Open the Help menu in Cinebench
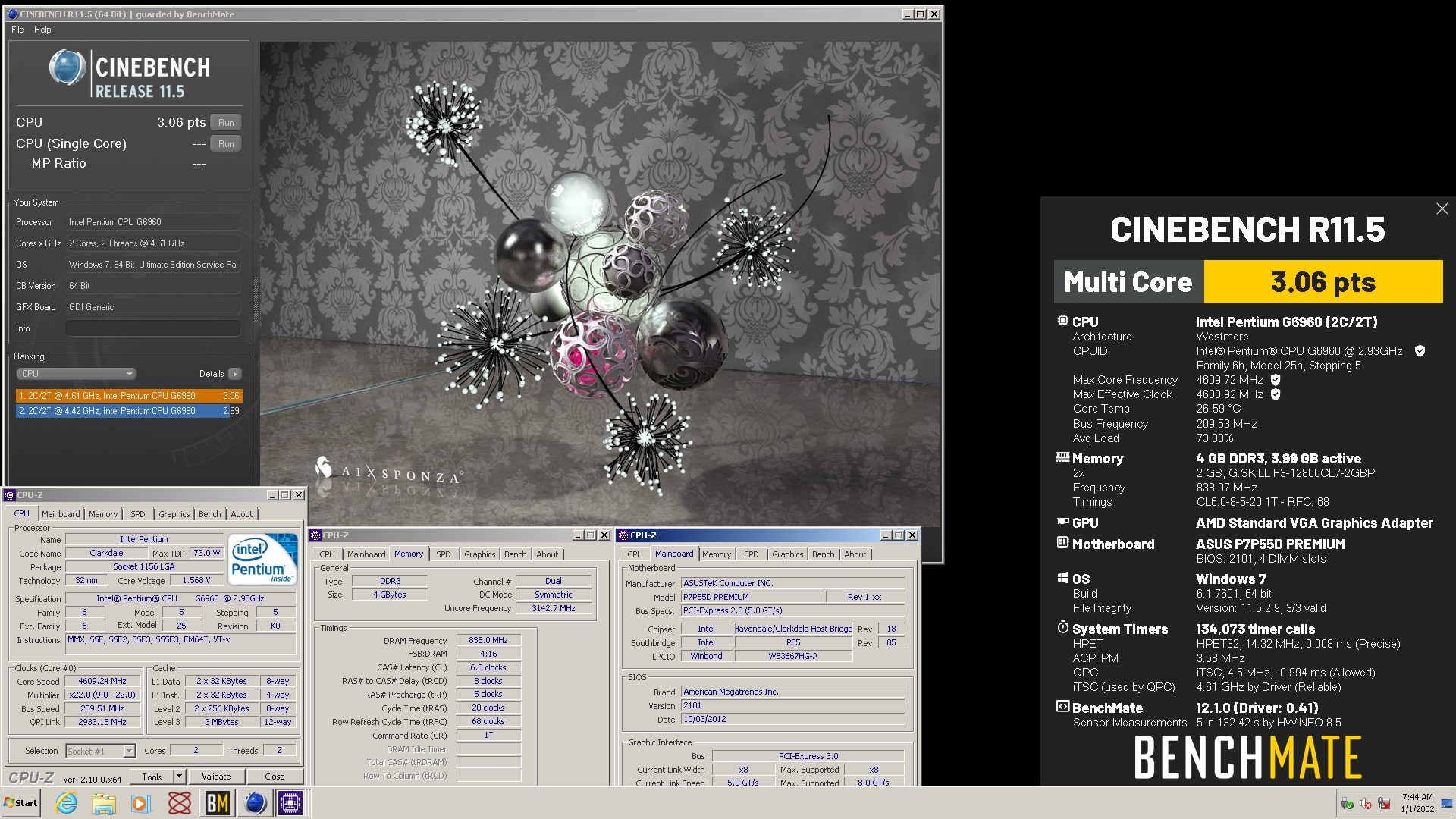The height and width of the screenshot is (819, 1456). [42, 30]
